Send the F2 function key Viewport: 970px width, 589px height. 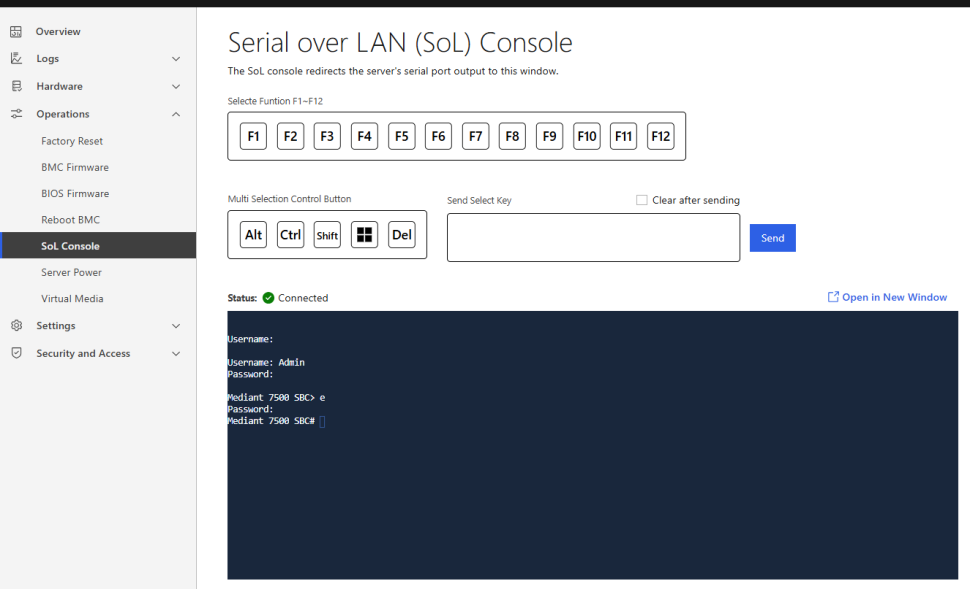point(290,136)
